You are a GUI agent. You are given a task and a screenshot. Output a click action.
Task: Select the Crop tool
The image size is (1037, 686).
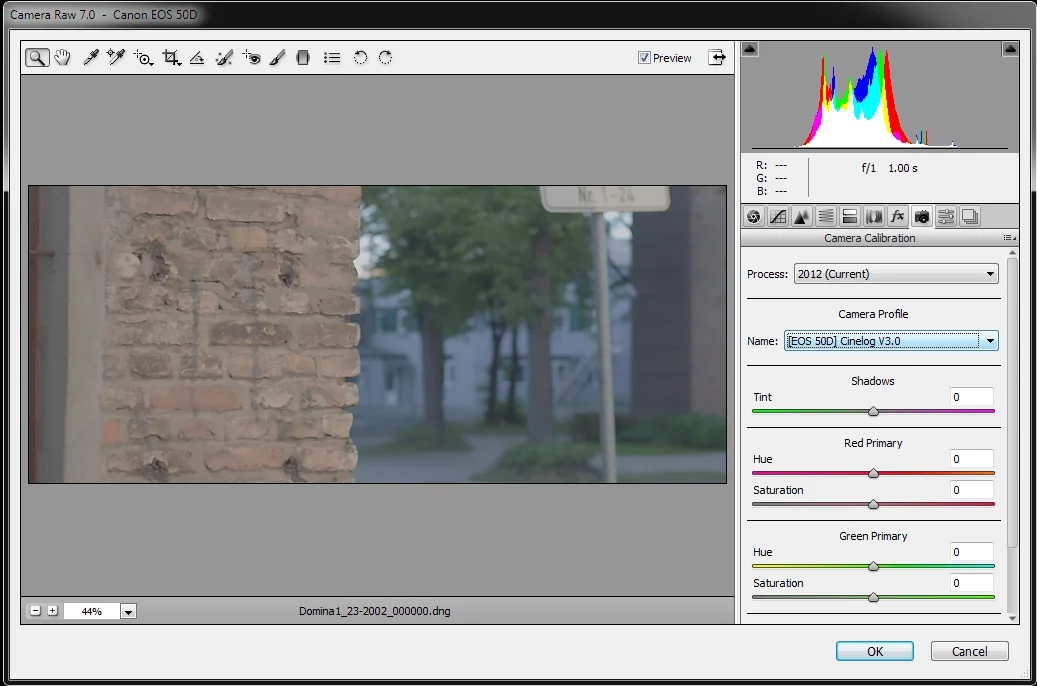[171, 58]
